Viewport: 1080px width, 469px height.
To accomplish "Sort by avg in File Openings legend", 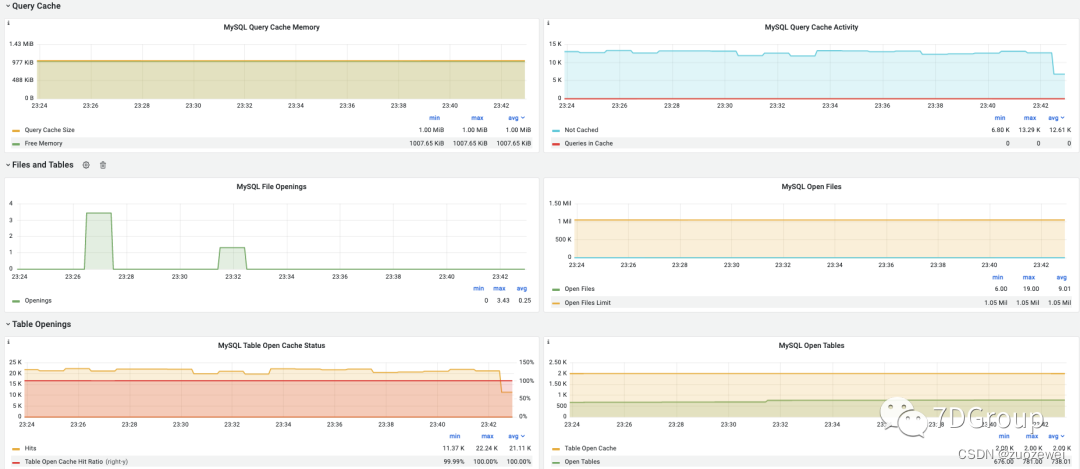I will coord(522,289).
